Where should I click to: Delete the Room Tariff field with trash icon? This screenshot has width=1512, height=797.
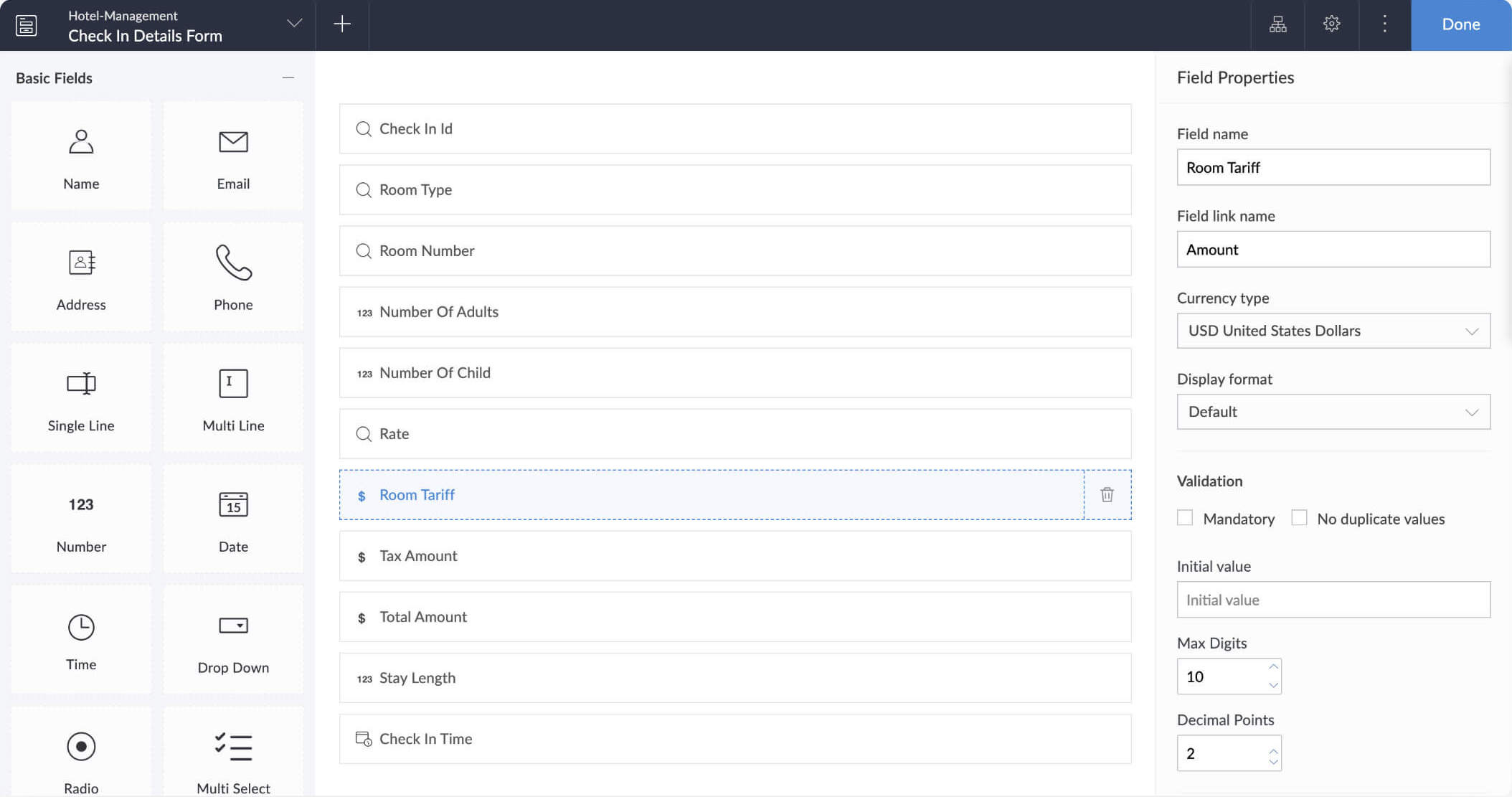(x=1107, y=495)
